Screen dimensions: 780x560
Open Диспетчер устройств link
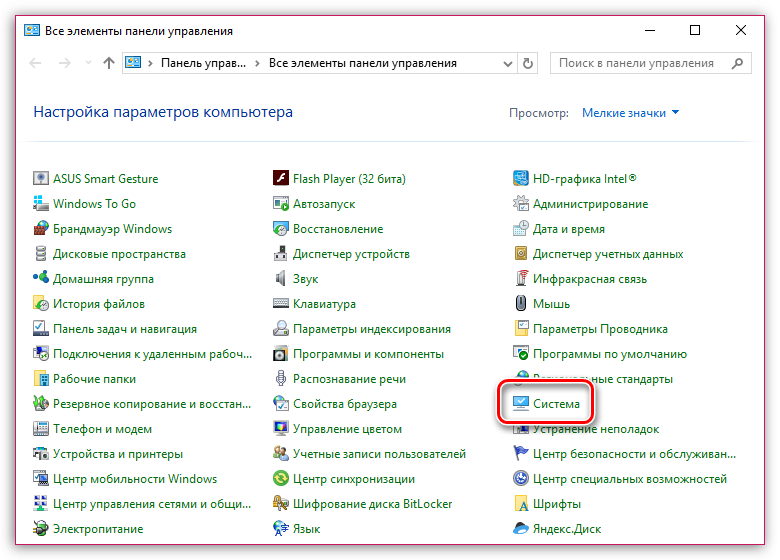tap(351, 254)
